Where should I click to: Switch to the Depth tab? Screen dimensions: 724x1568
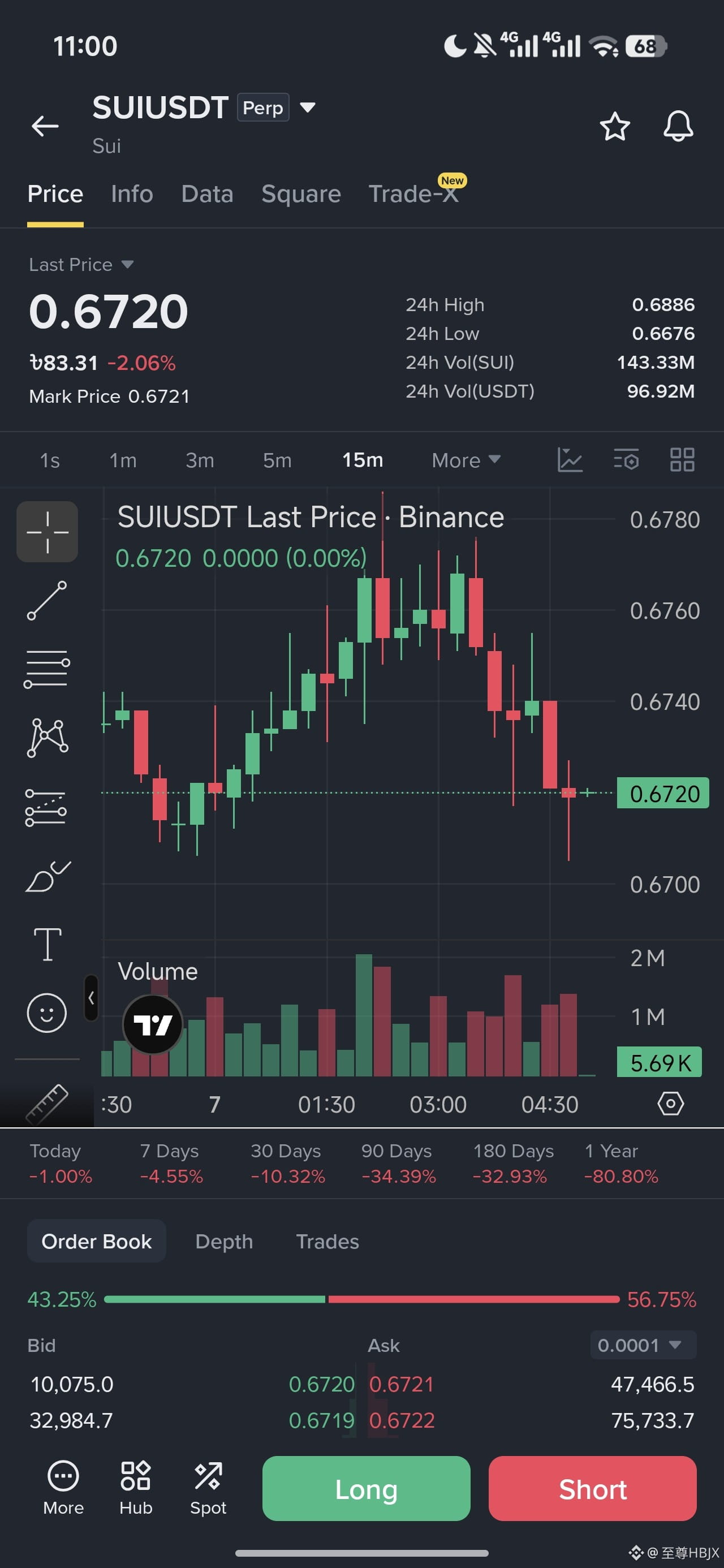point(224,1241)
